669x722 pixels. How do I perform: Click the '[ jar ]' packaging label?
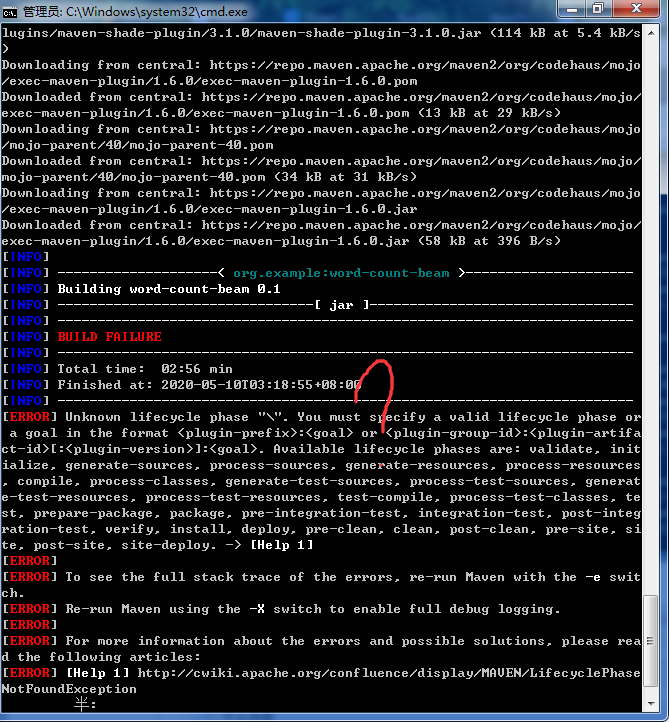[x=342, y=305]
